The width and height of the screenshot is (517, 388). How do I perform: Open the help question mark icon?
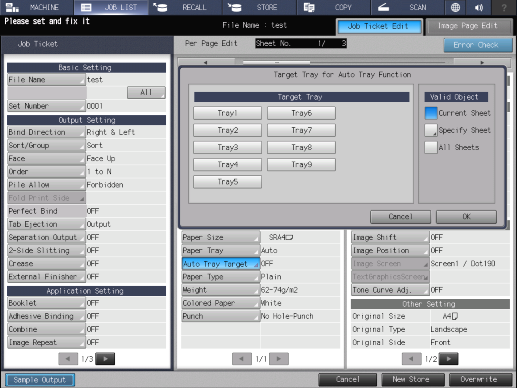click(x=504, y=7)
